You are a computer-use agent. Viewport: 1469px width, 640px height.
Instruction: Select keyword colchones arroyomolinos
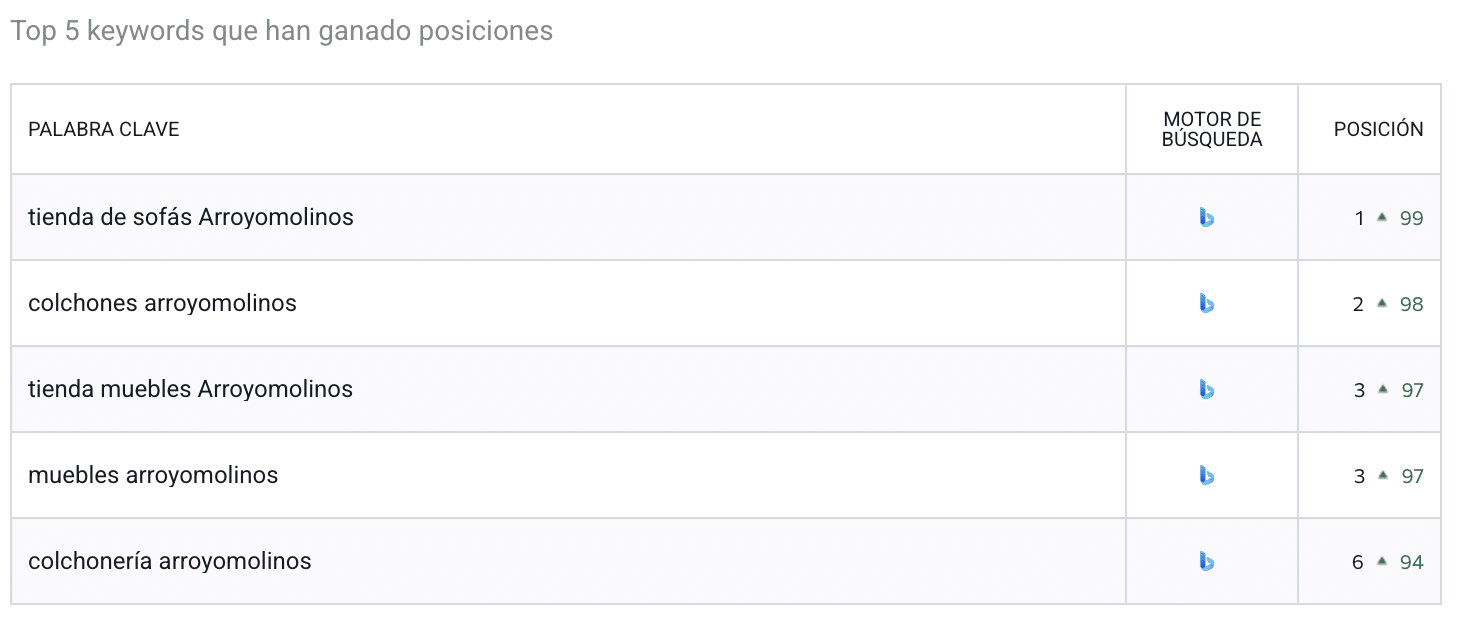[162, 303]
